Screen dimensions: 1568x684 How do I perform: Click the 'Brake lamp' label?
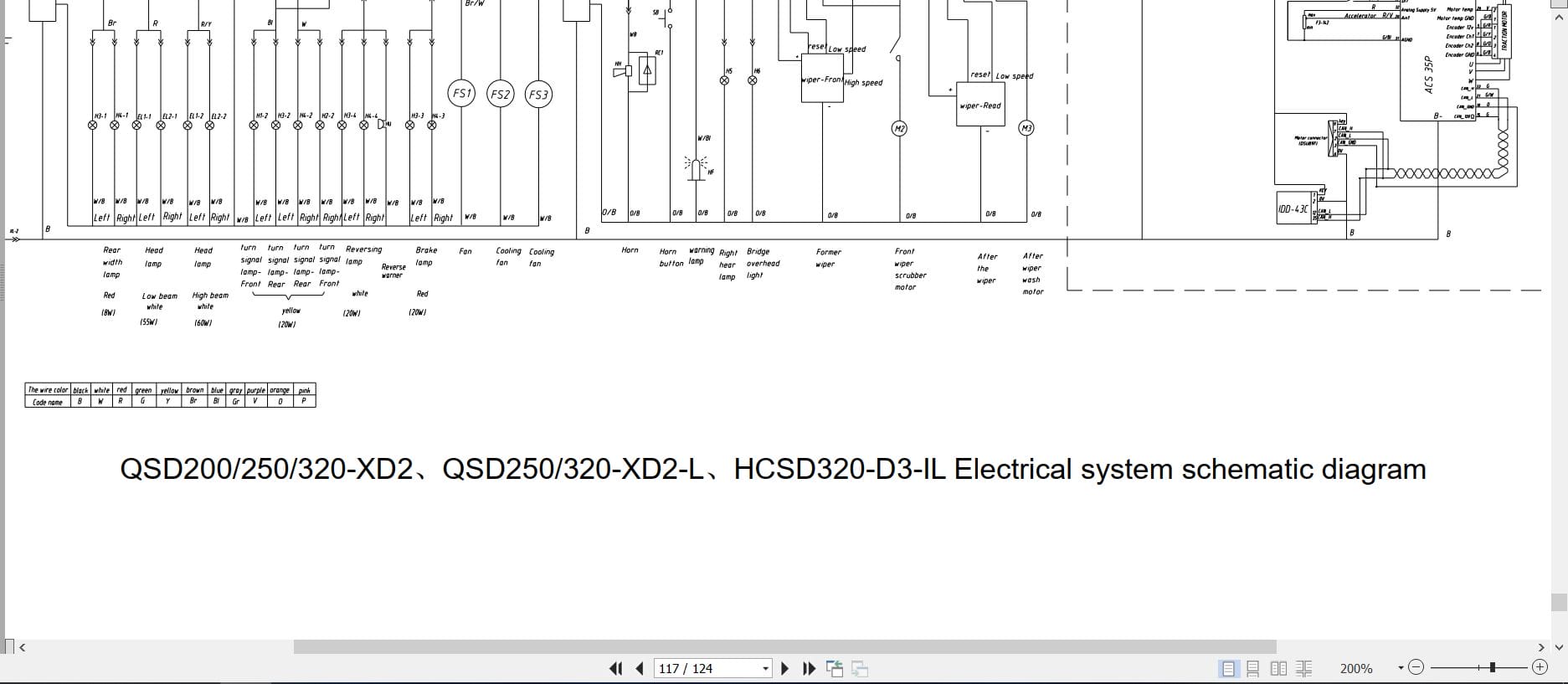(426, 256)
